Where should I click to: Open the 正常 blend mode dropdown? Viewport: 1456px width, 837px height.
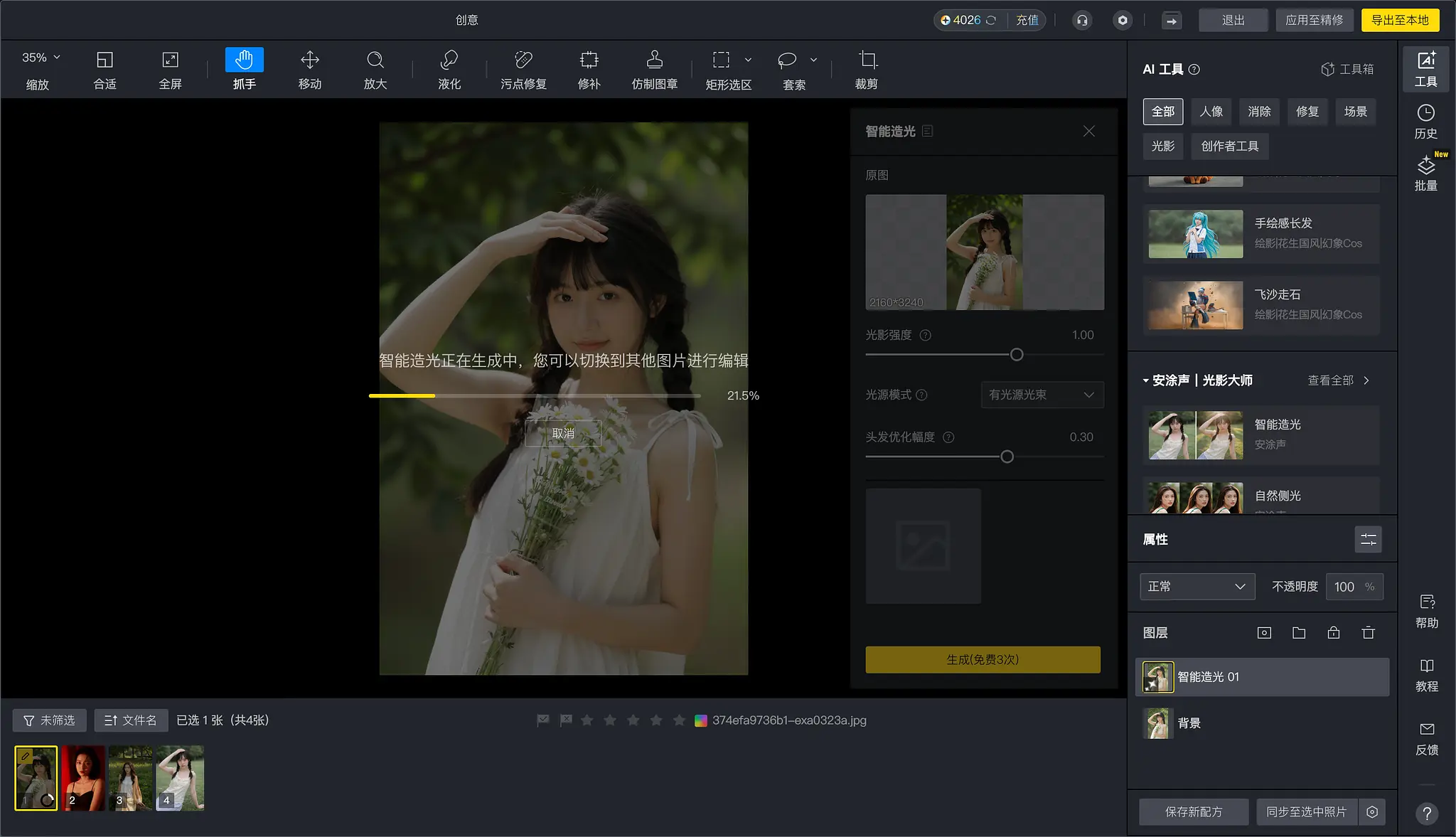[1197, 587]
